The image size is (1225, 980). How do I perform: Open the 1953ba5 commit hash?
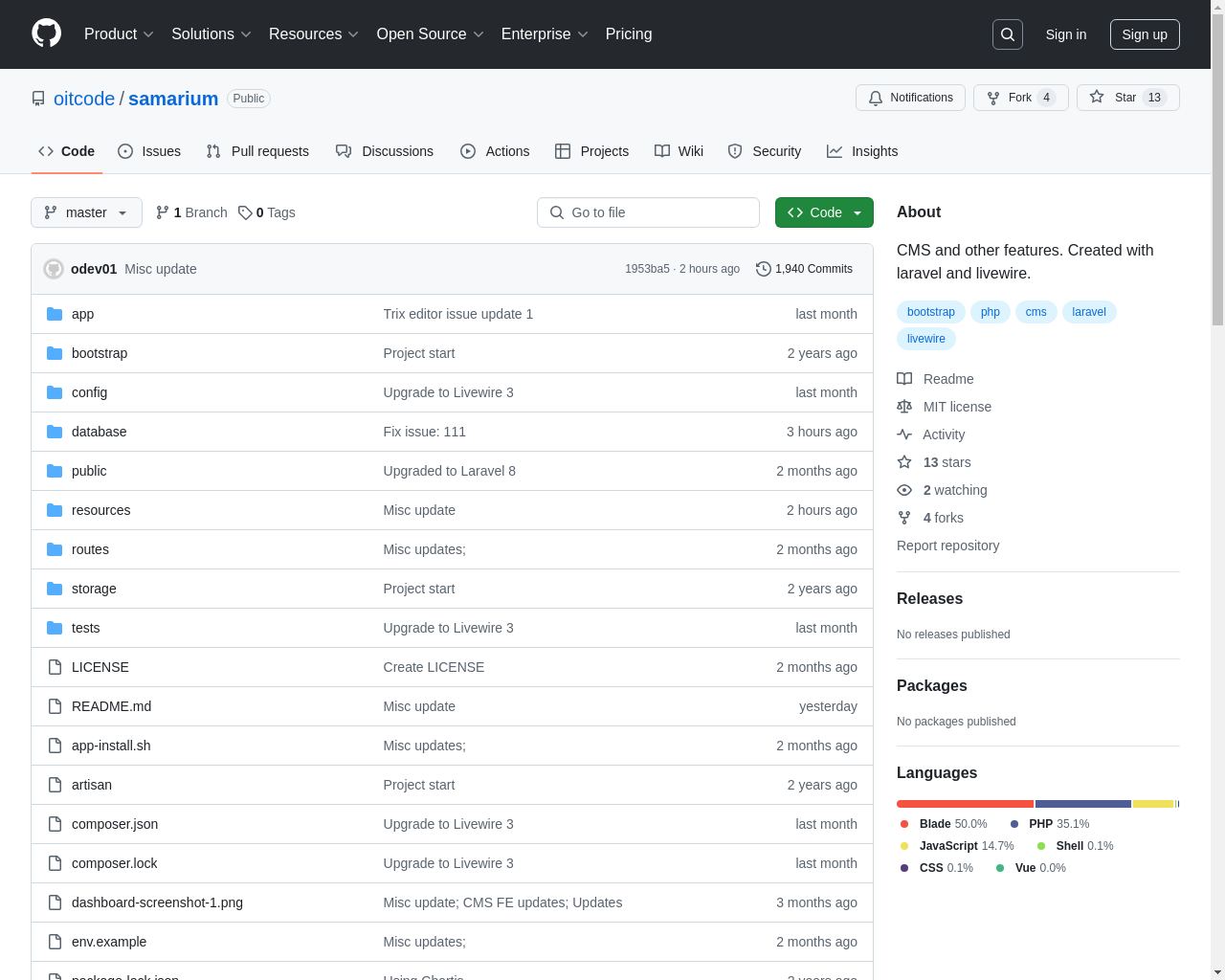point(647,269)
